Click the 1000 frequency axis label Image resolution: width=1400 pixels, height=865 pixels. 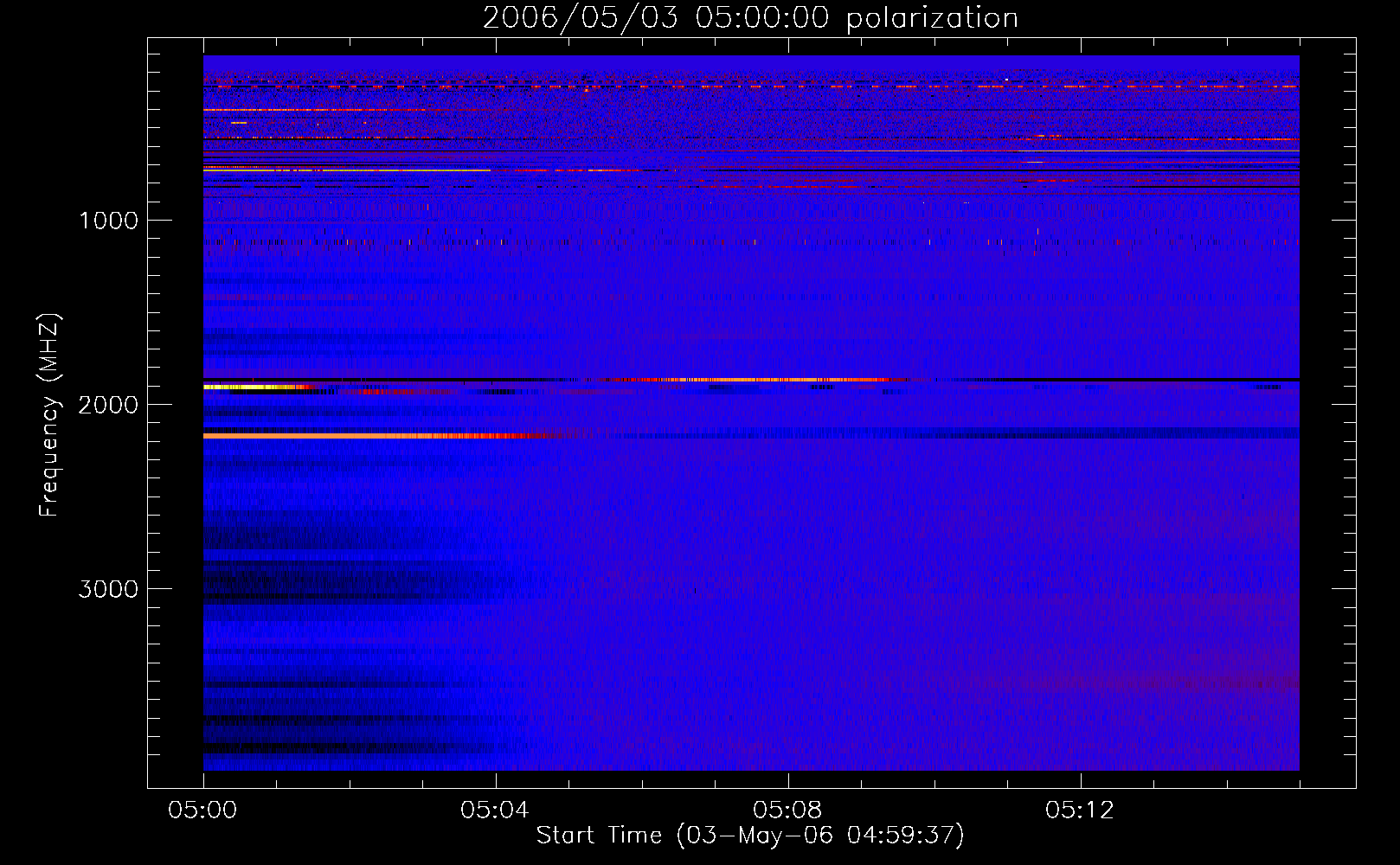[x=108, y=221]
